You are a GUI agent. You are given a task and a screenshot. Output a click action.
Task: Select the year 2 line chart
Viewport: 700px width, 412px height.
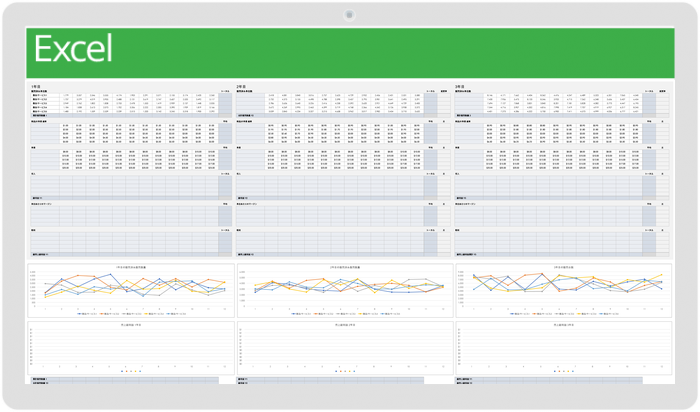345,291
